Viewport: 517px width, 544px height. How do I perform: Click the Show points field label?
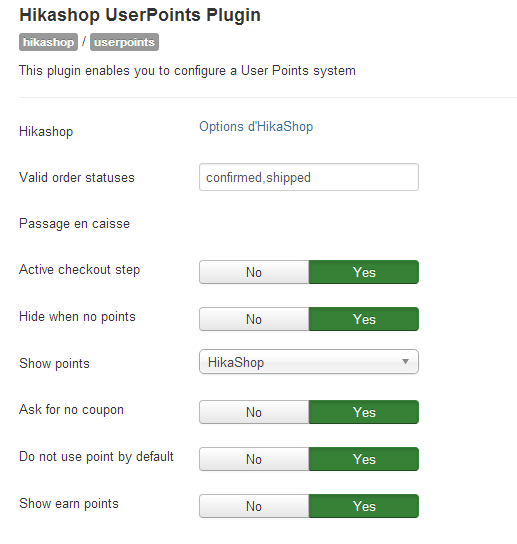(54, 364)
